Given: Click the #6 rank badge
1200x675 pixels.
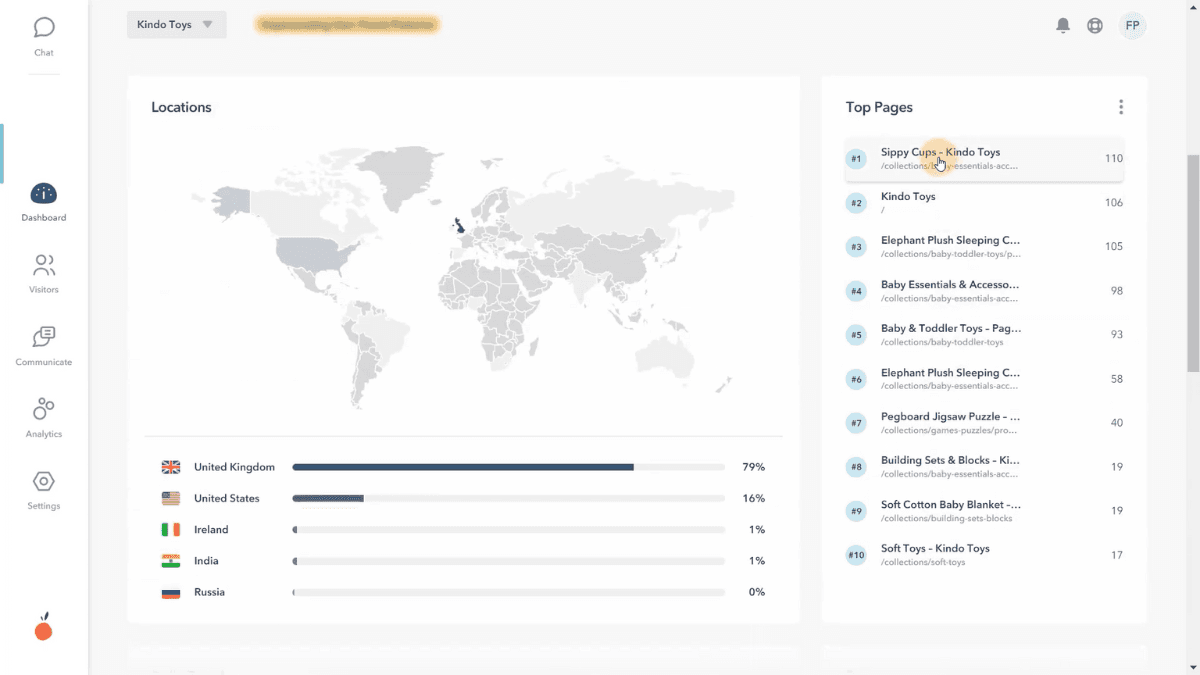Looking at the screenshot, I should click(856, 379).
